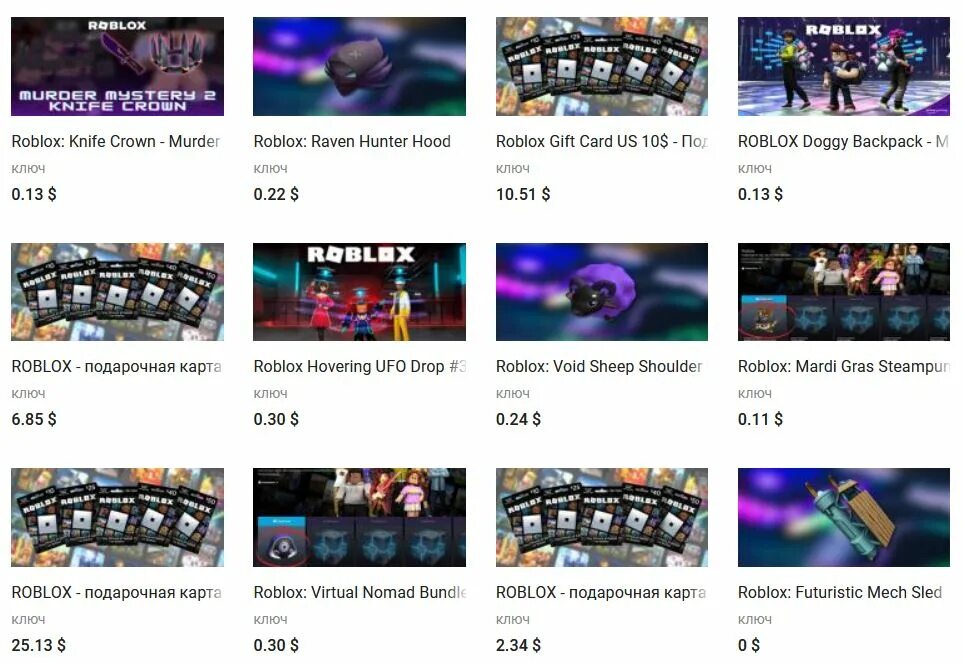This screenshot has height=663, width=963.
Task: Click the 'Roblox: Virtual Nomad Bundle' title
Action: pos(360,592)
